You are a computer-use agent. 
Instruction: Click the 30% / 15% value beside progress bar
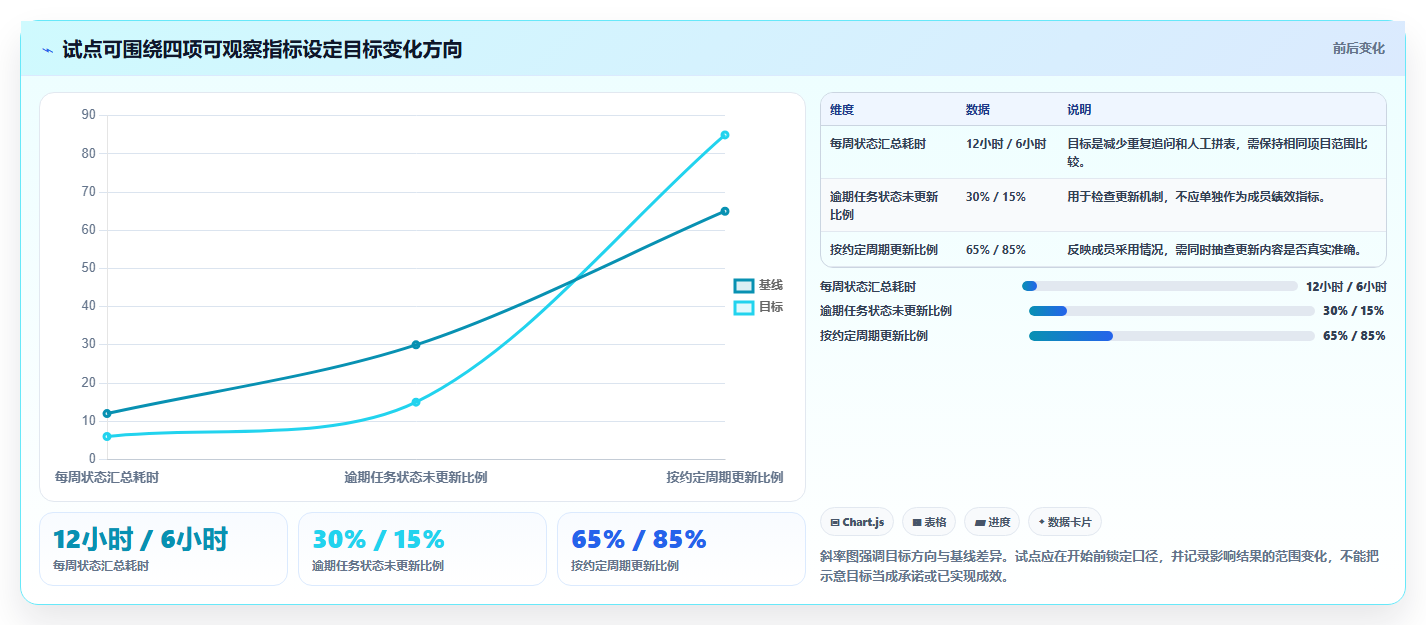point(1354,311)
